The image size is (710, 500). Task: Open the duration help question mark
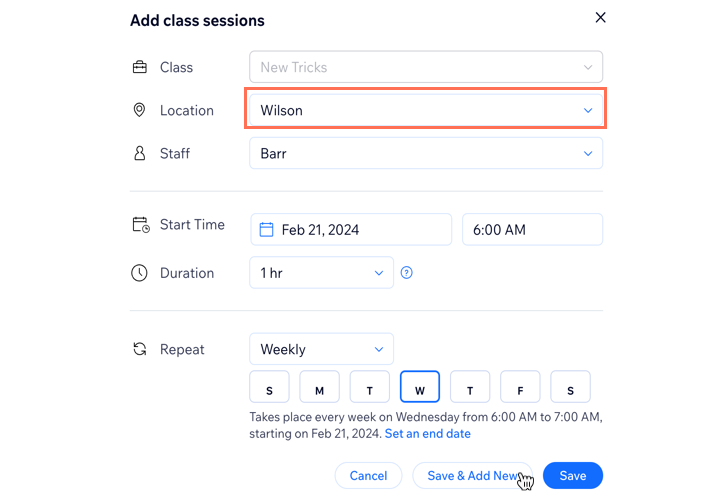(407, 273)
